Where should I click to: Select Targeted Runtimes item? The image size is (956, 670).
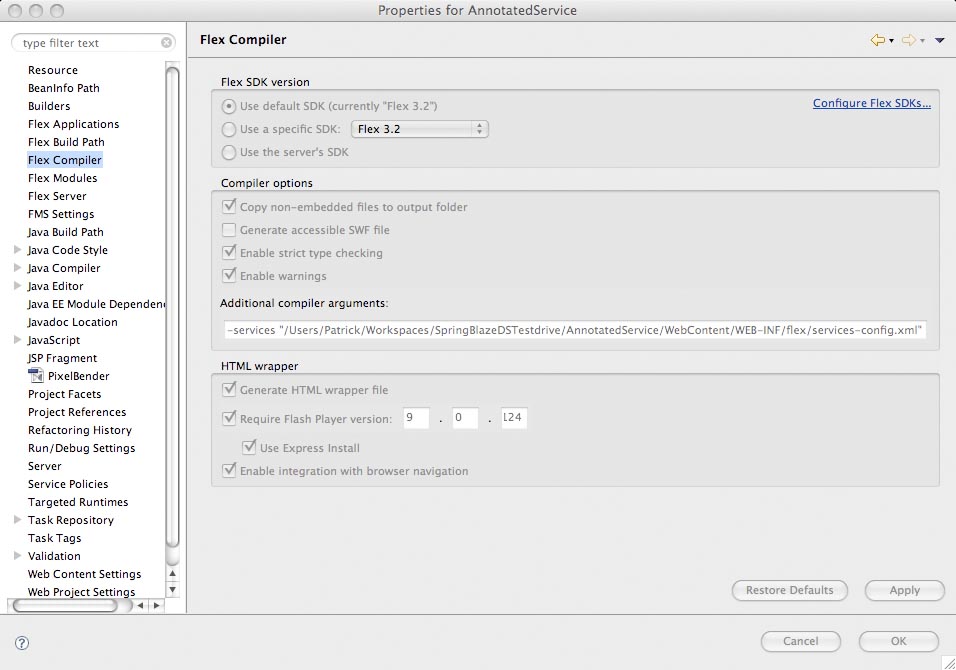[78, 502]
